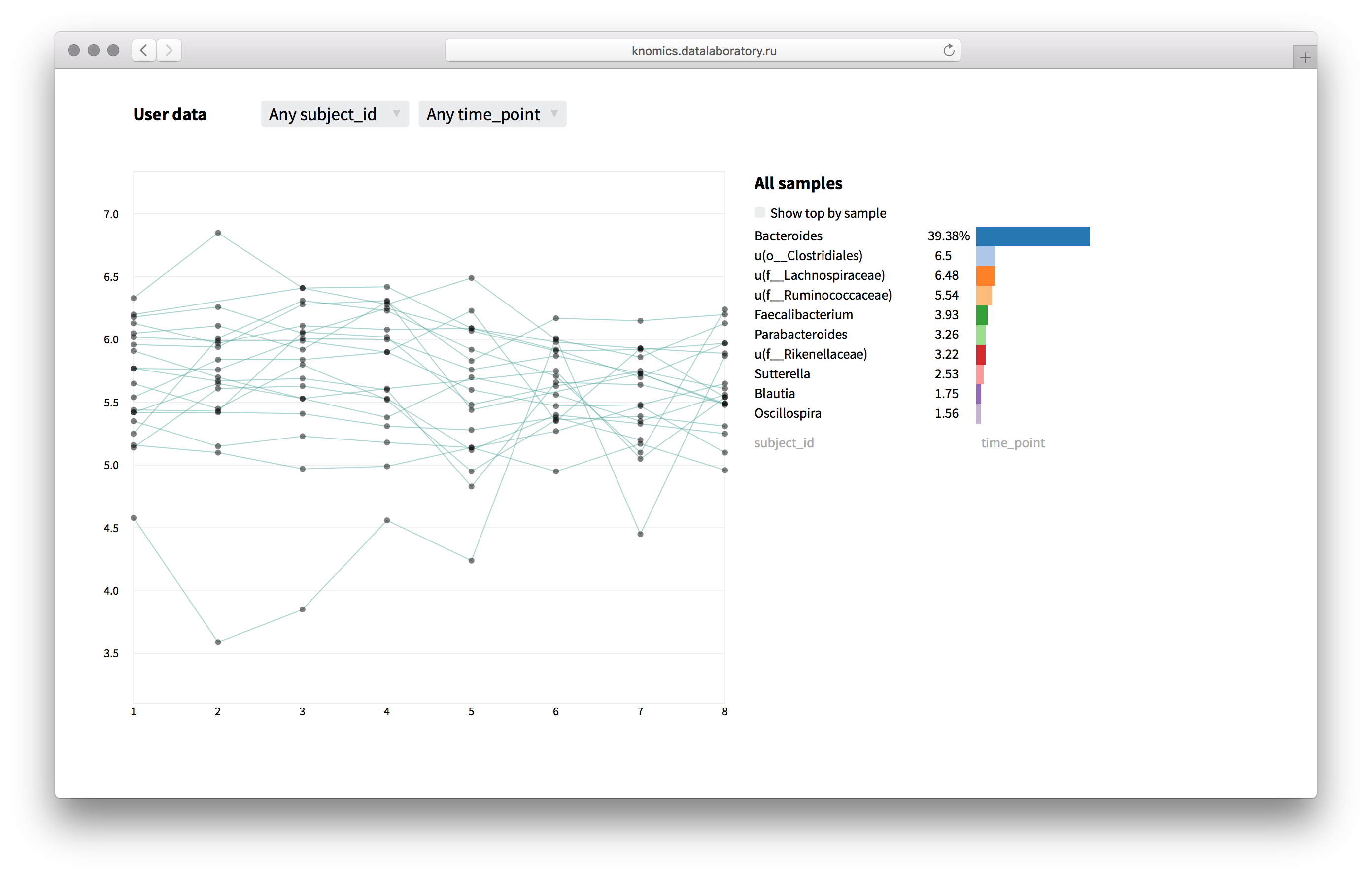Click the Blautia purple bar

(x=978, y=394)
